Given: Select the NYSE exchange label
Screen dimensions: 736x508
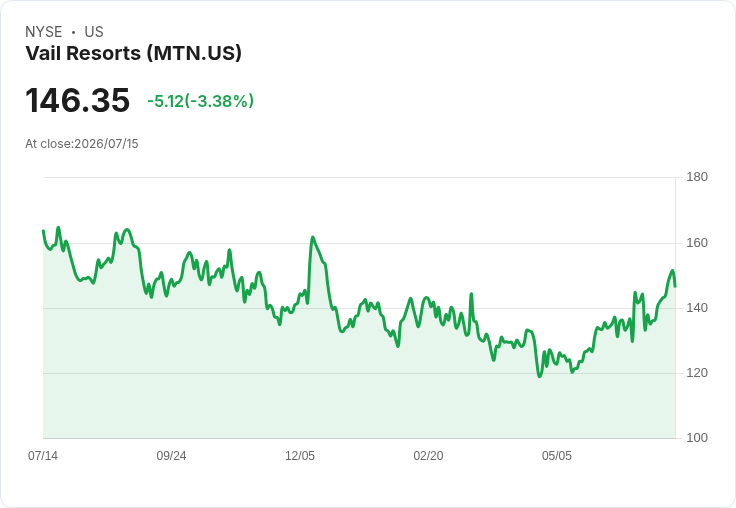Looking at the screenshot, I should (x=44, y=32).
